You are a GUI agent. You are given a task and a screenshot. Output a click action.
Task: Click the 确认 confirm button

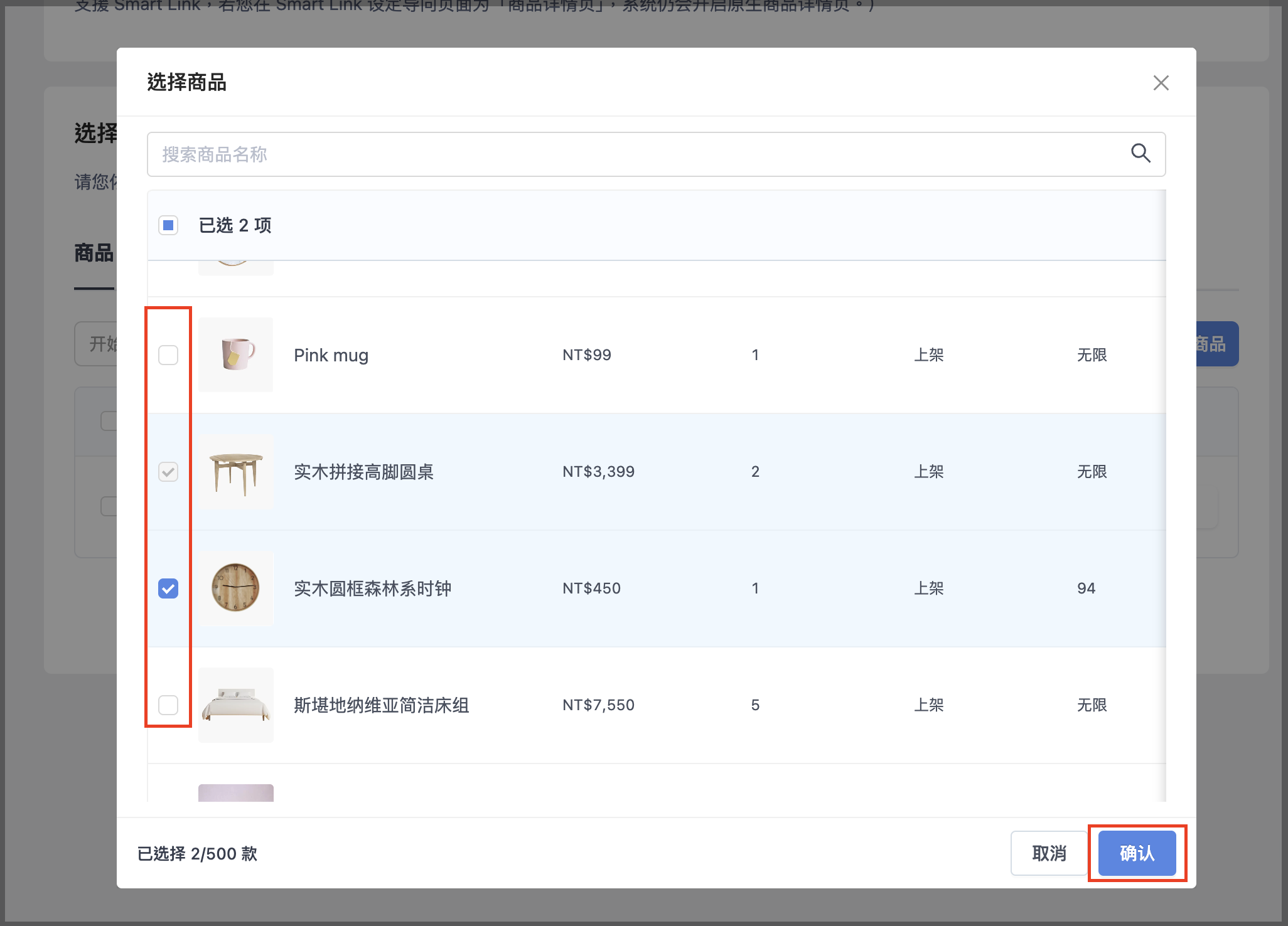point(1137,853)
